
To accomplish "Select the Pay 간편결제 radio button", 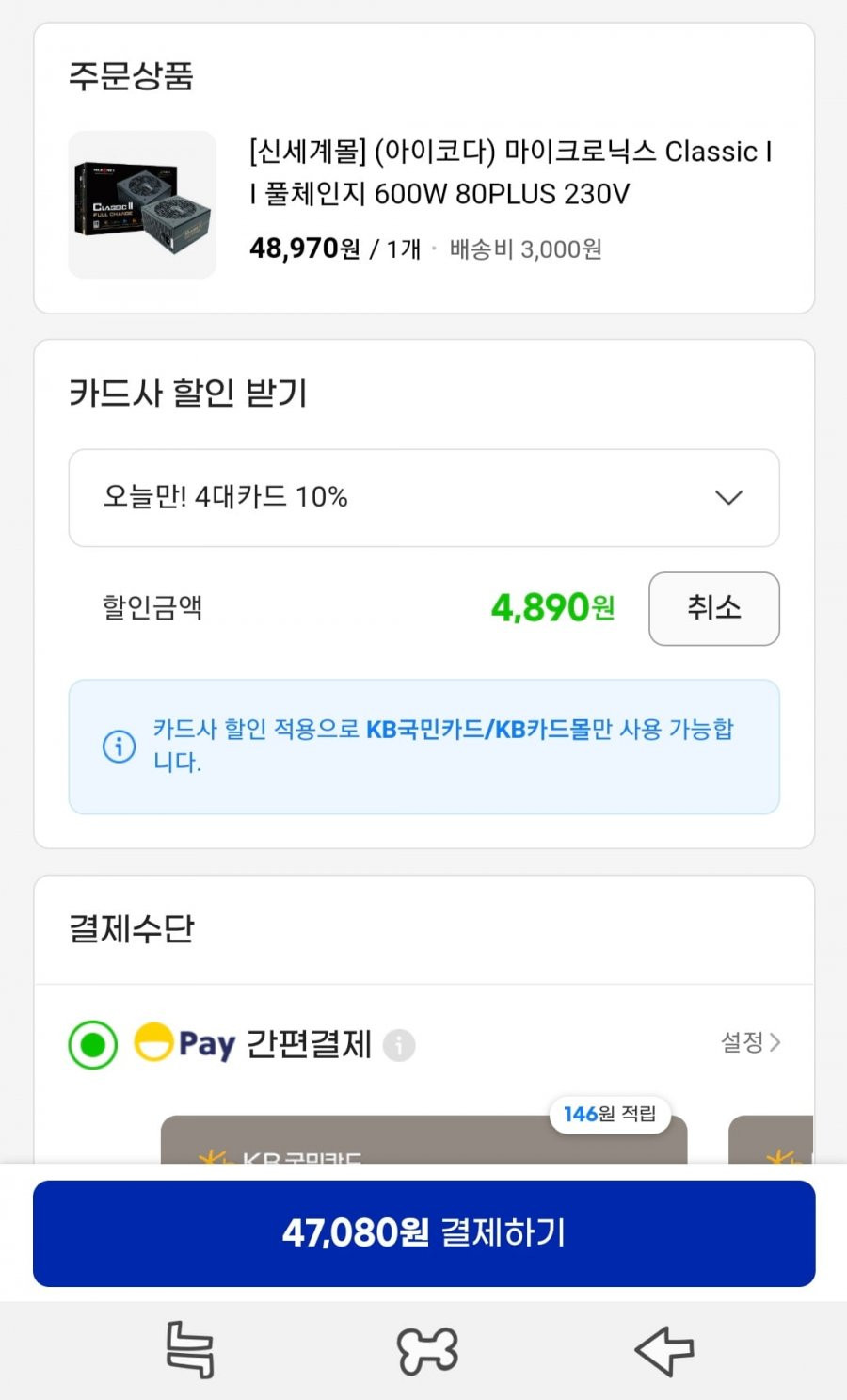I will coord(93,1045).
